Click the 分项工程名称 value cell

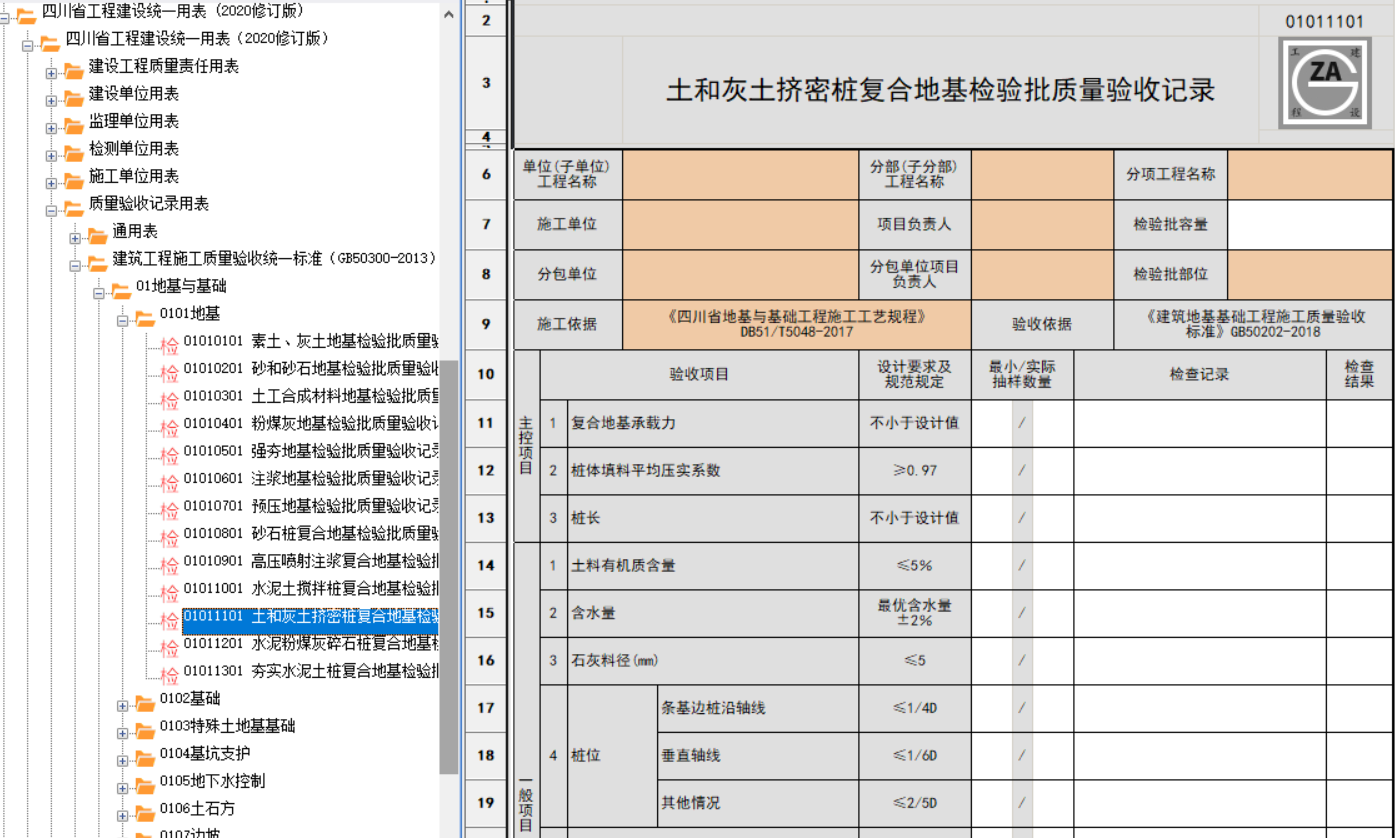point(1310,174)
